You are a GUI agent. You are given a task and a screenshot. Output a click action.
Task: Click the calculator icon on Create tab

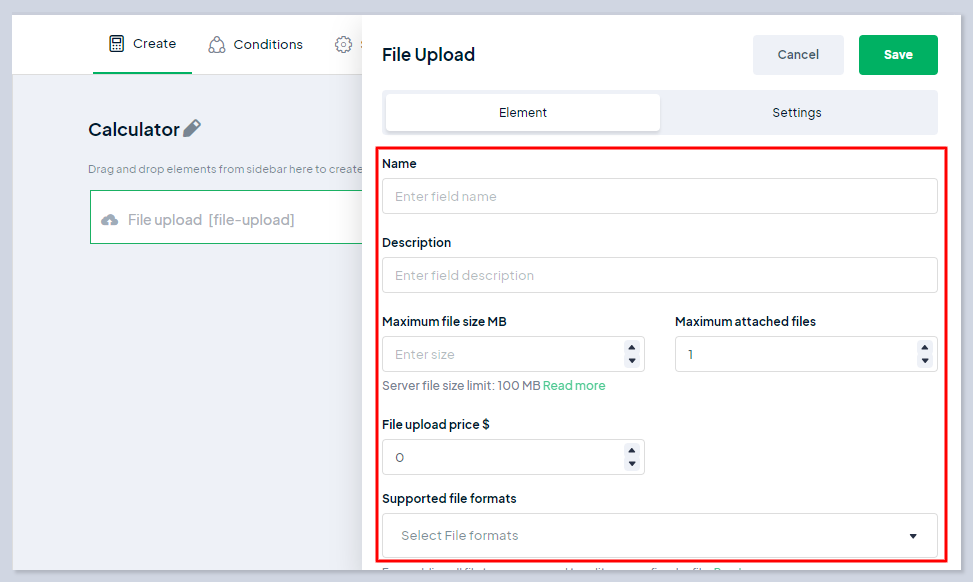coord(117,44)
